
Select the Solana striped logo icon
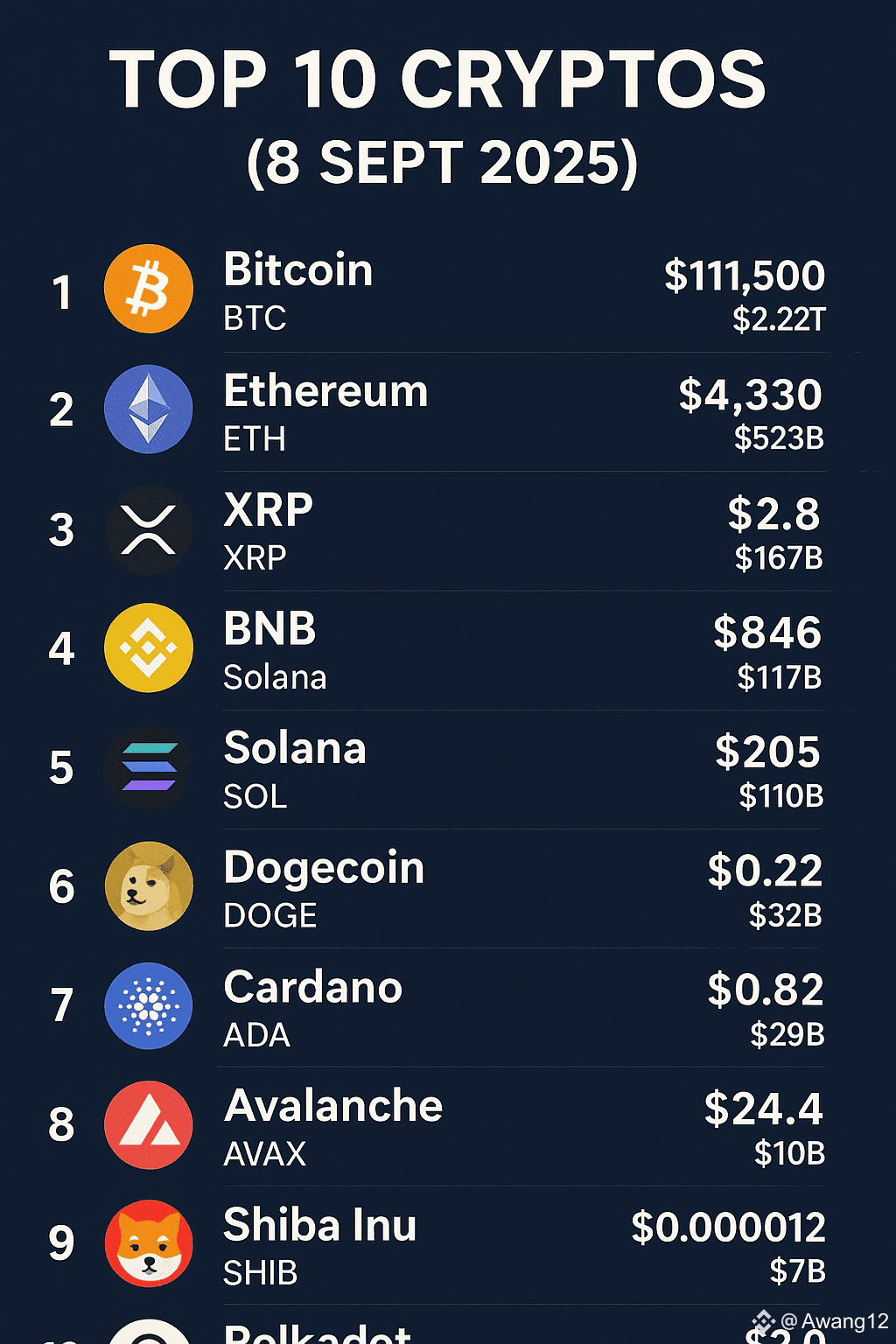(x=149, y=767)
